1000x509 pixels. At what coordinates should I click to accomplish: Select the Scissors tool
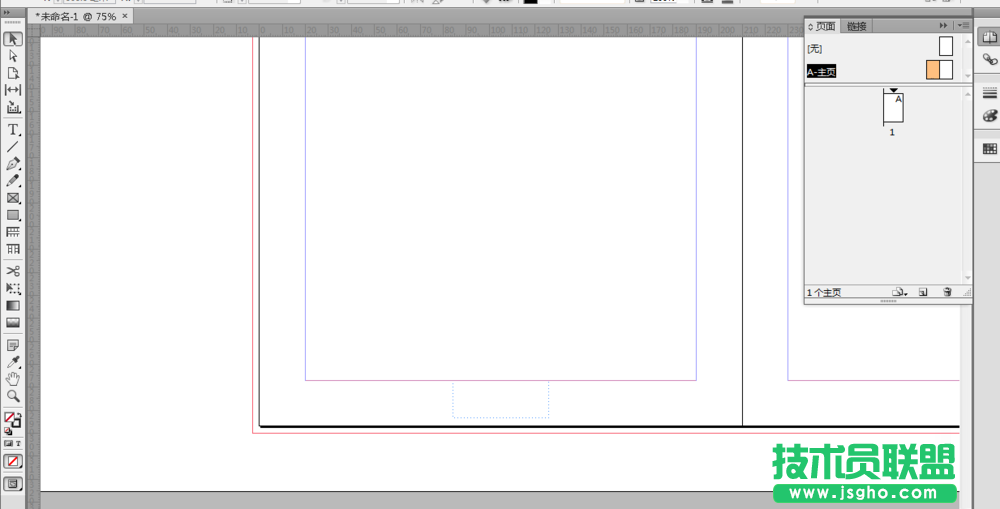click(x=13, y=271)
